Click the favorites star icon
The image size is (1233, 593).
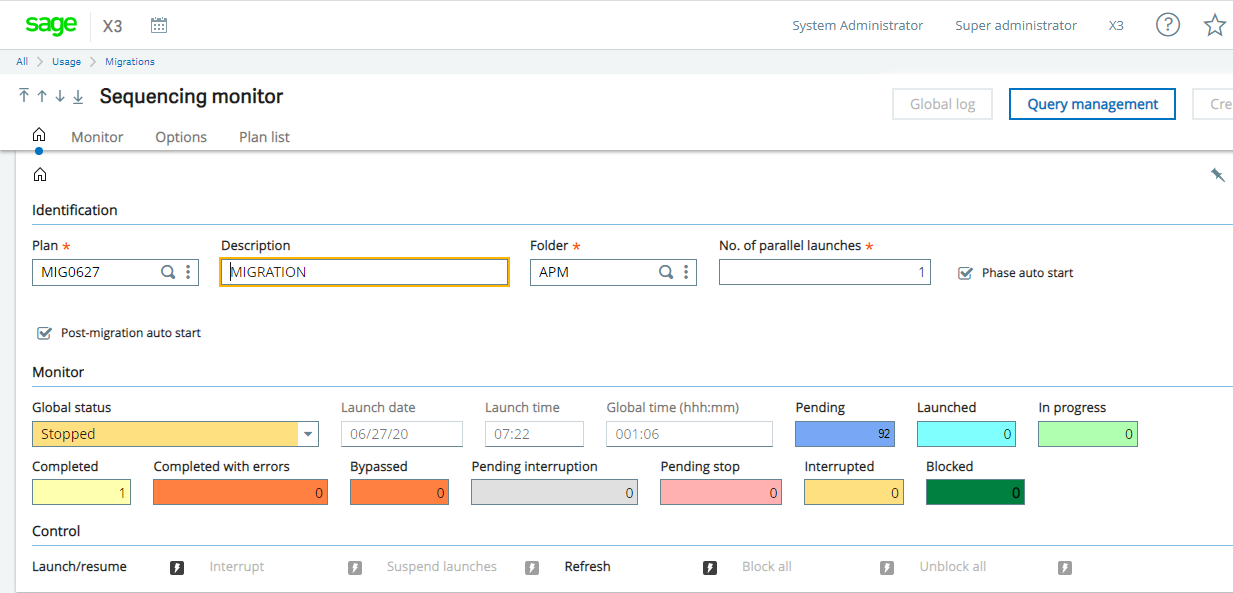(x=1214, y=25)
